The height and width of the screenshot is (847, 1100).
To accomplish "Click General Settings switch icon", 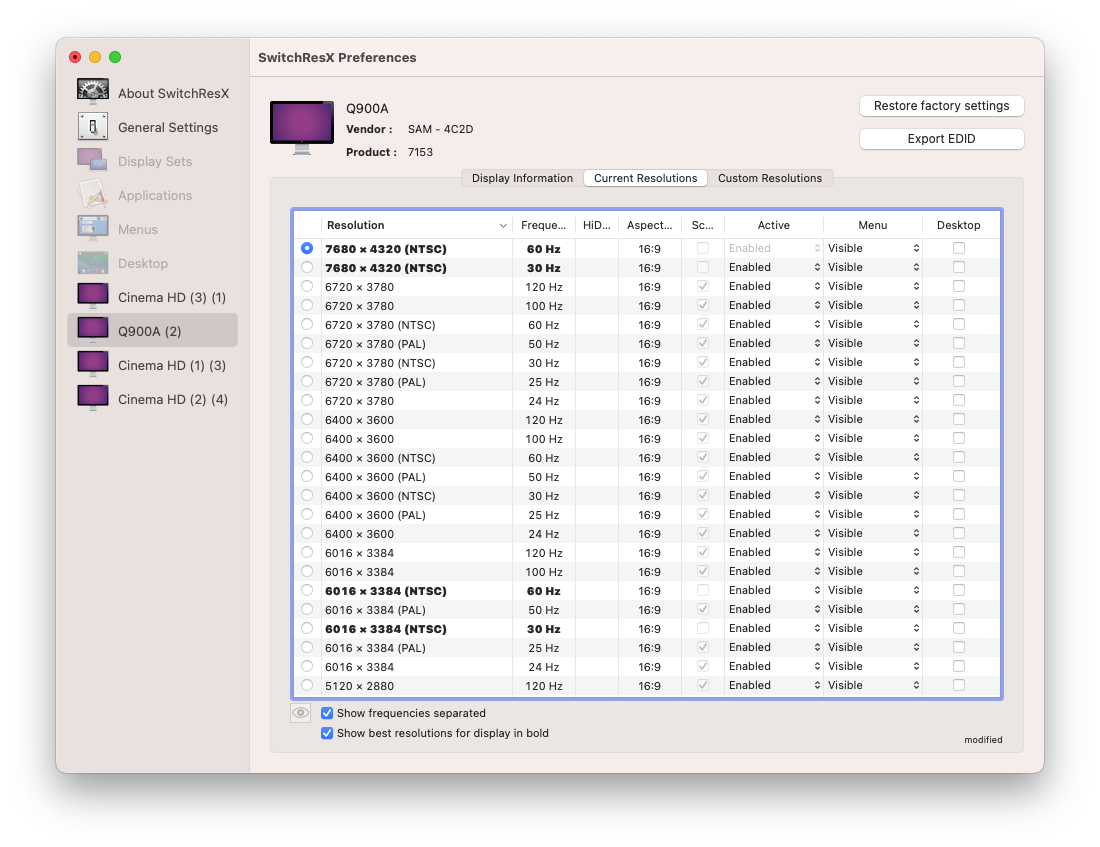I will tap(93, 126).
